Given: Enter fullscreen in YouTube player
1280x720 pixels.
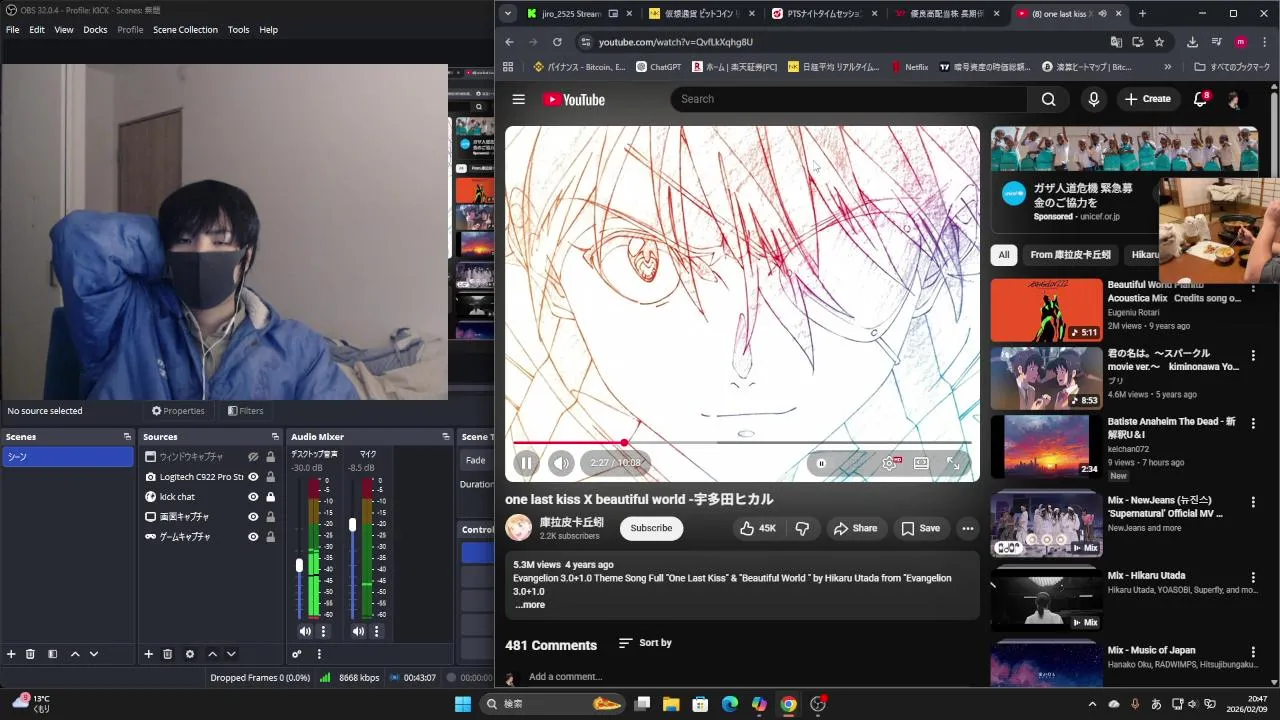Looking at the screenshot, I should [953, 463].
